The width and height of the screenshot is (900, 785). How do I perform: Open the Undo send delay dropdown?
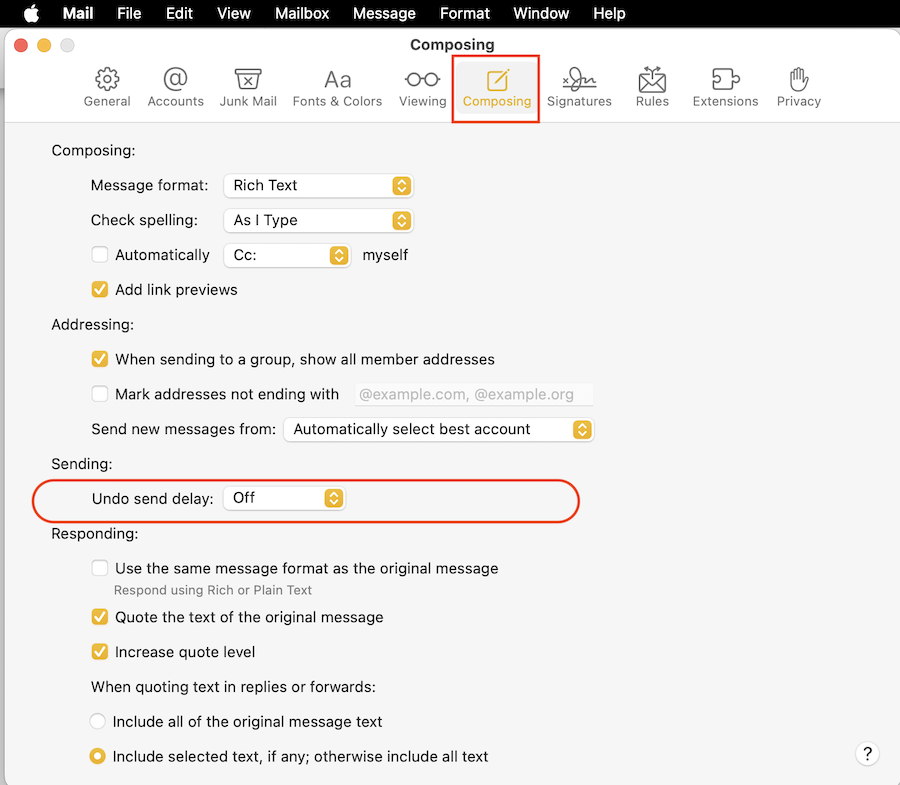pyautogui.click(x=284, y=498)
